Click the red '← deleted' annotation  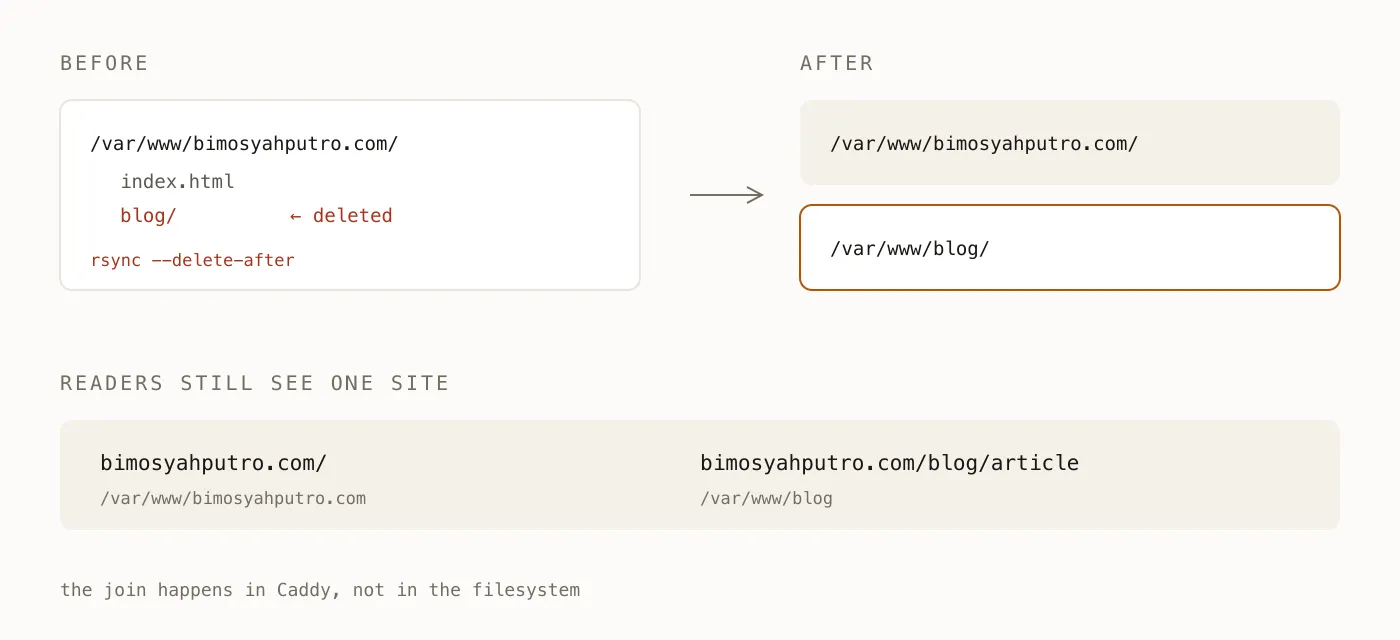tap(341, 215)
